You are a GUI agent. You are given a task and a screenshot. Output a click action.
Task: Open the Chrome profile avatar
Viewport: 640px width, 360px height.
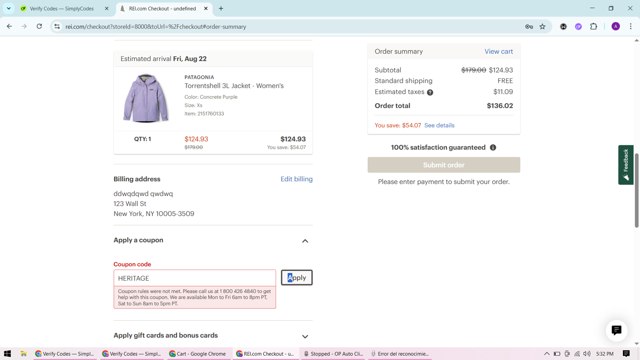(616, 27)
